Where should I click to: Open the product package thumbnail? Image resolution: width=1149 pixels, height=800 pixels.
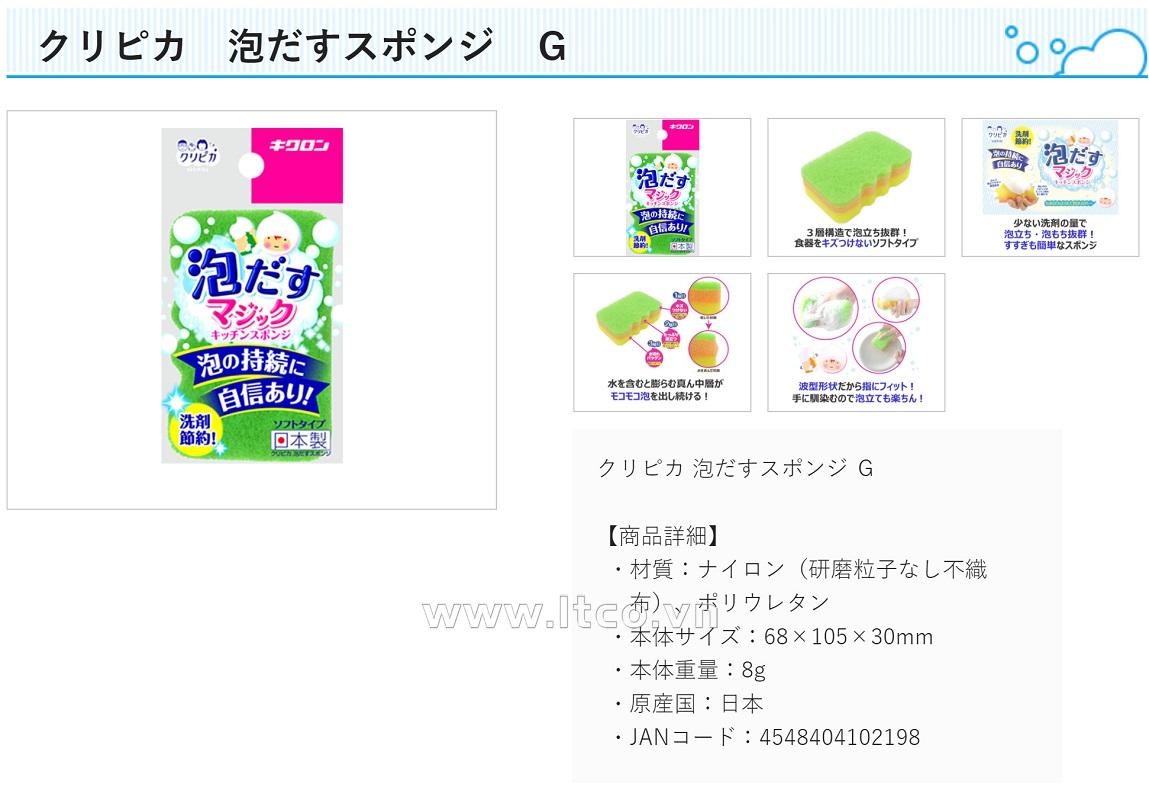[662, 188]
